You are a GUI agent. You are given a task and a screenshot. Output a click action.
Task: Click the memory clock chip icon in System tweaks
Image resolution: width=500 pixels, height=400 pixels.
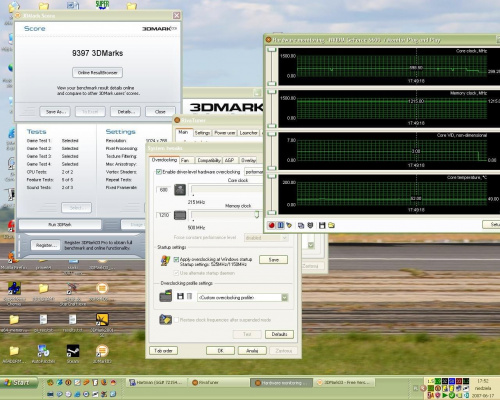180,215
